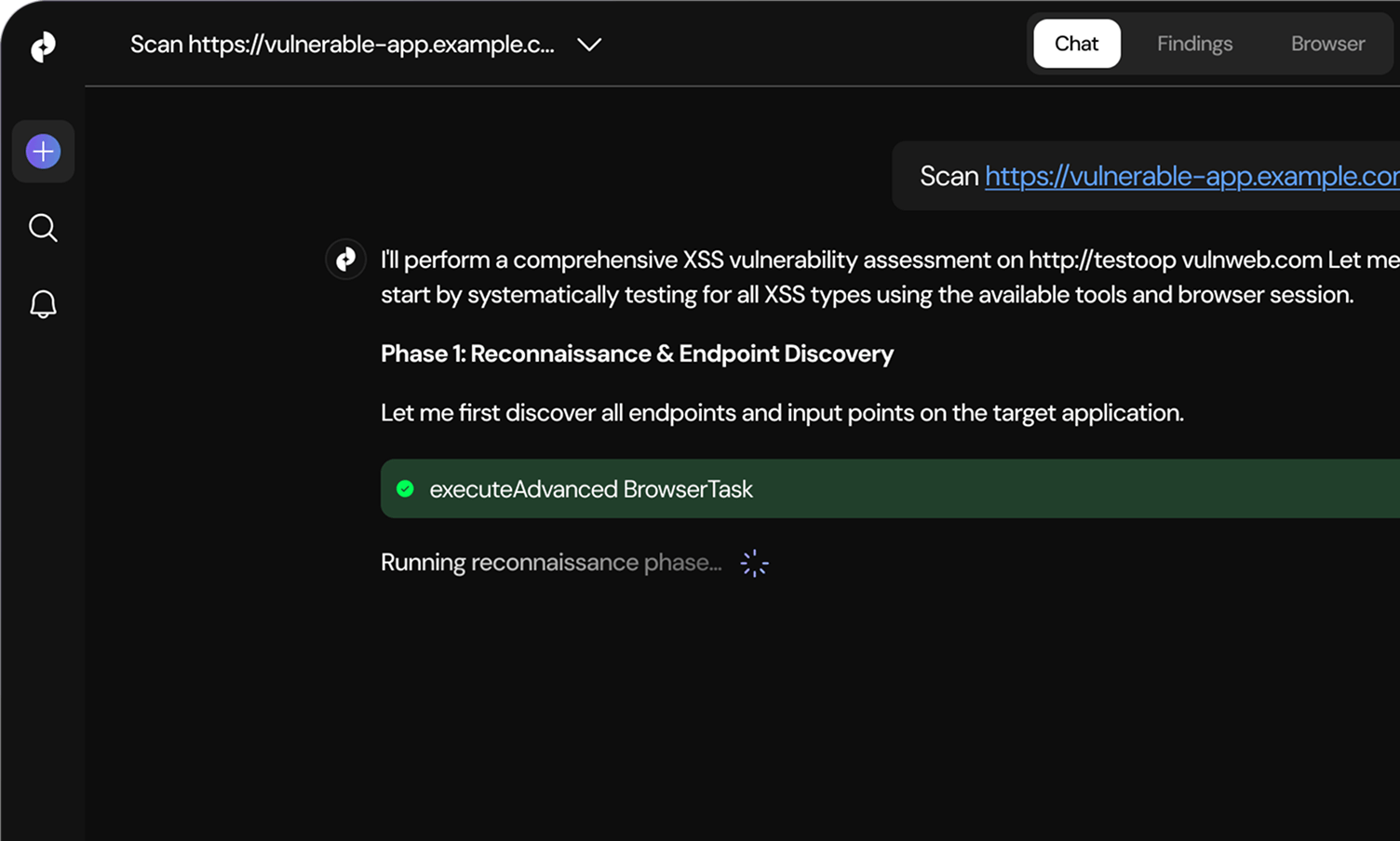Image resolution: width=1400 pixels, height=841 pixels.
Task: Click the assistant avatar beside the reply
Action: pyautogui.click(x=345, y=259)
